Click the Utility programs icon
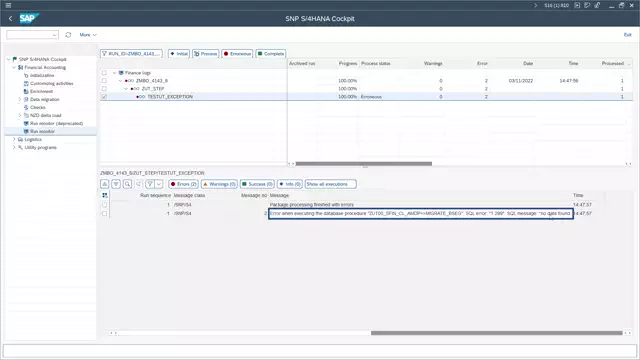Screen dimensions: 640x360 click(20, 147)
